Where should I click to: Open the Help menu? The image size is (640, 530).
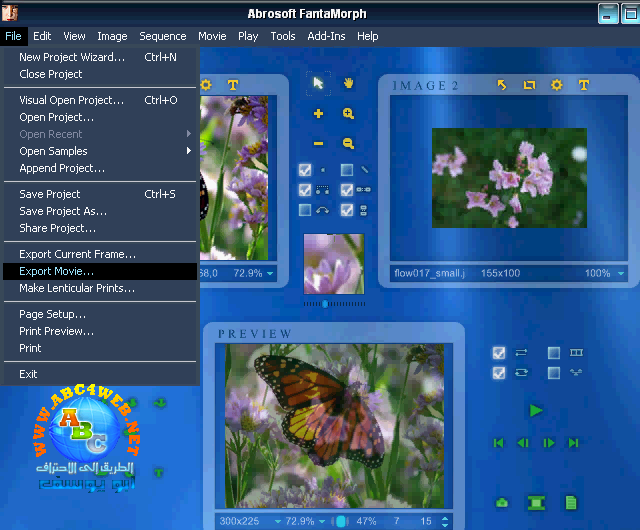coord(367,36)
